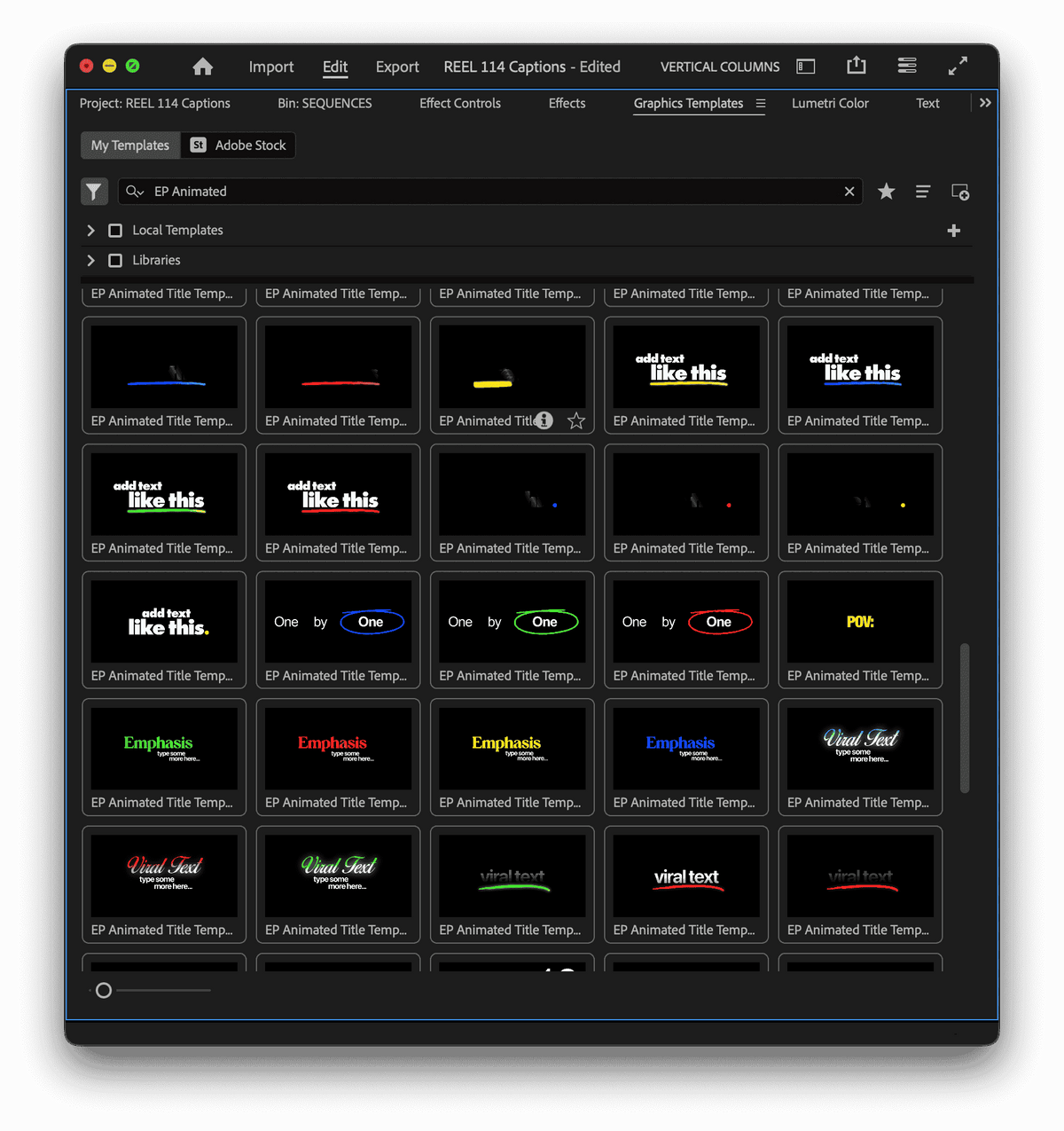Image resolution: width=1064 pixels, height=1131 pixels.
Task: Go to the Home screen icon
Action: point(202,67)
